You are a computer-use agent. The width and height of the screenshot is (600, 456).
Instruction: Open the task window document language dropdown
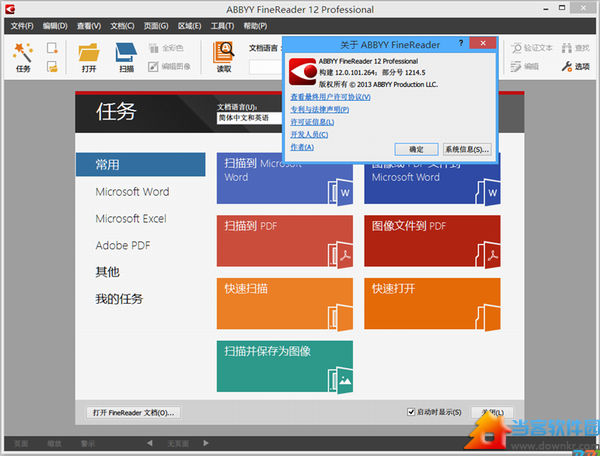coord(249,118)
